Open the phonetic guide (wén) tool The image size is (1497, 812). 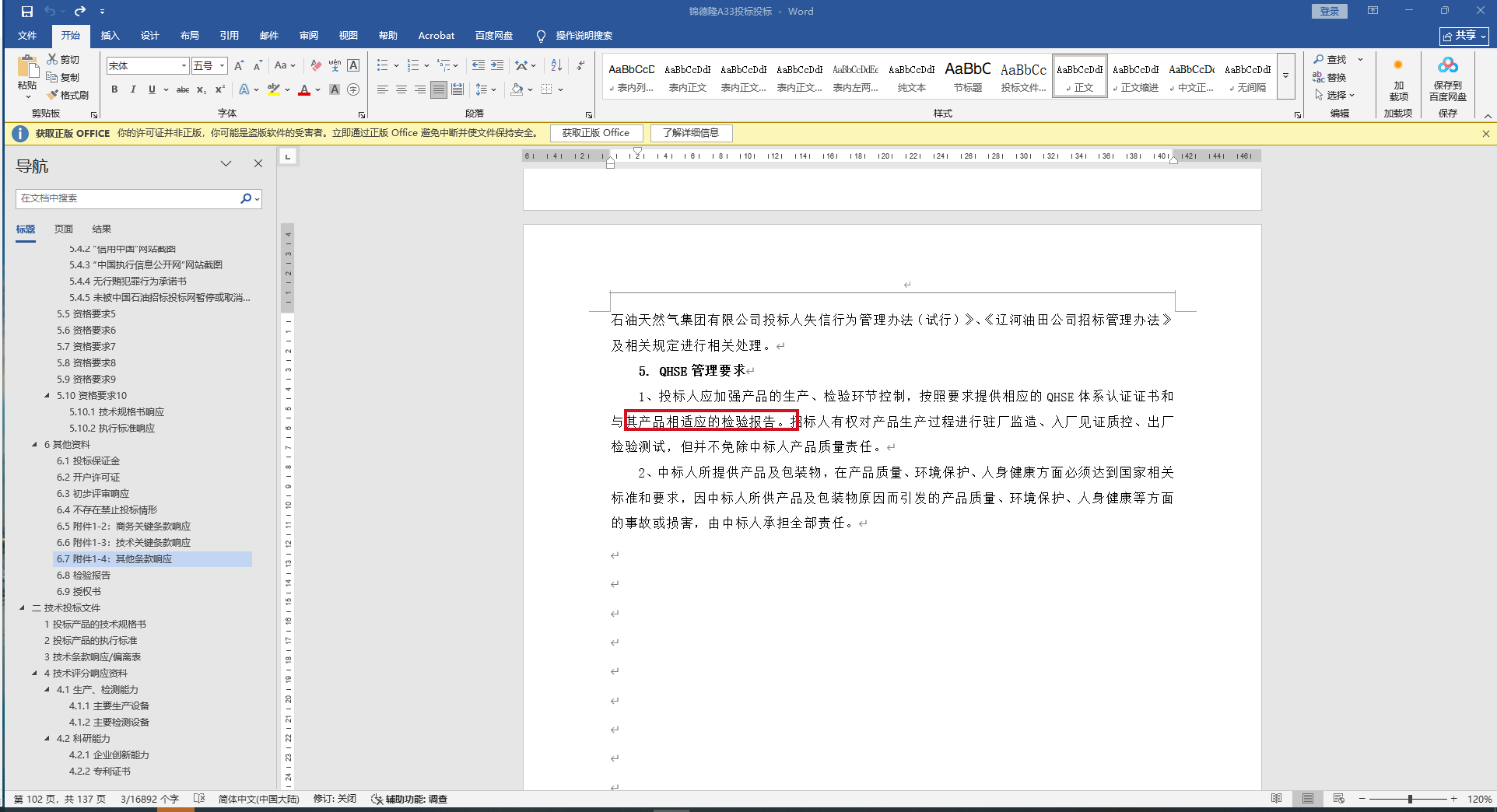point(335,65)
